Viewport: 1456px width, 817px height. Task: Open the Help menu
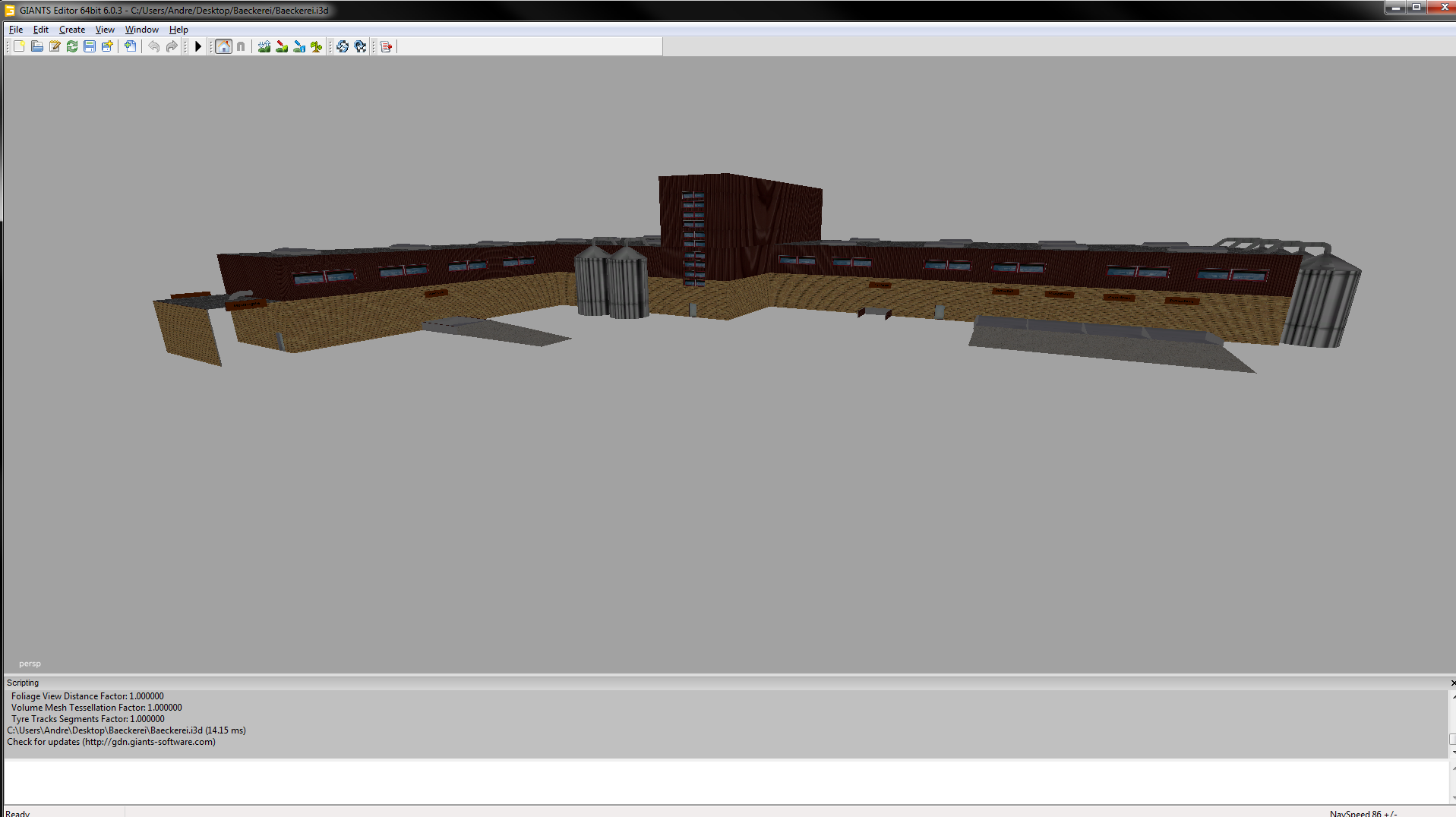178,30
